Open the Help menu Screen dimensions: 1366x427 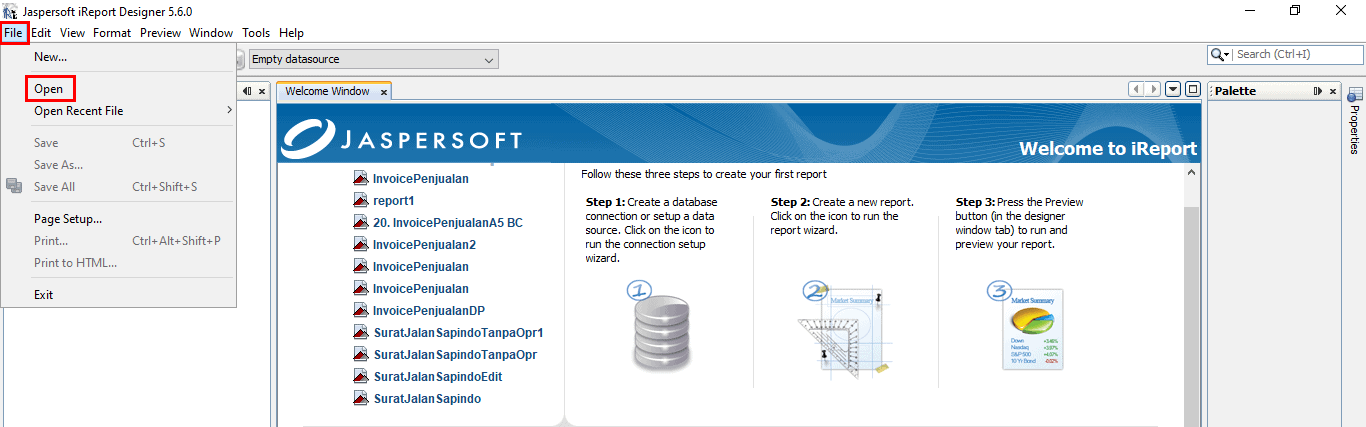[291, 33]
